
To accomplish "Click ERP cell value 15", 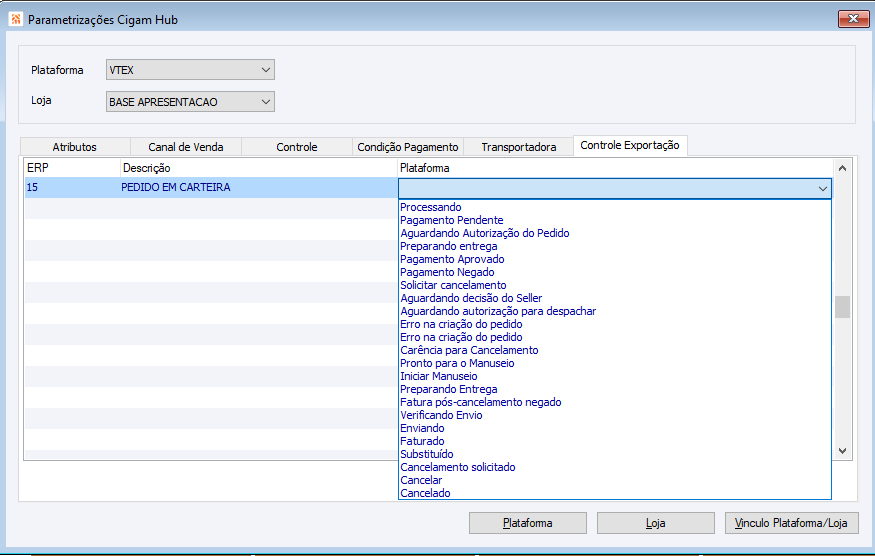I will pyautogui.click(x=32, y=187).
